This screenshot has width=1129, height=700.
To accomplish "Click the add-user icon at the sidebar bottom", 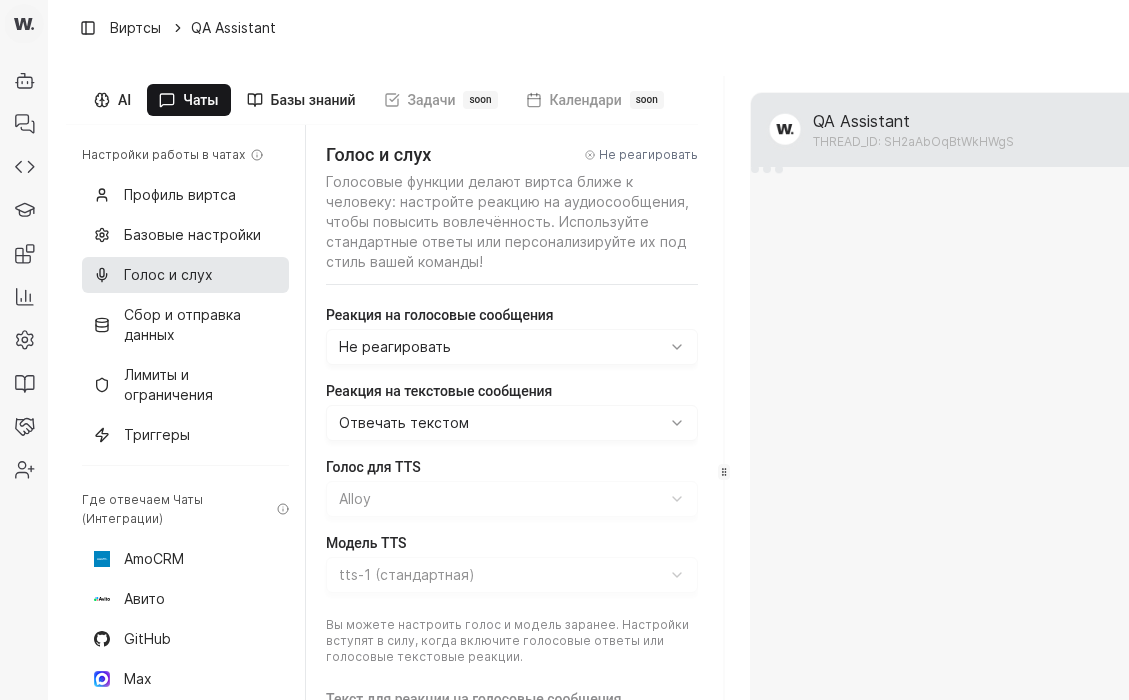I will pos(24,469).
